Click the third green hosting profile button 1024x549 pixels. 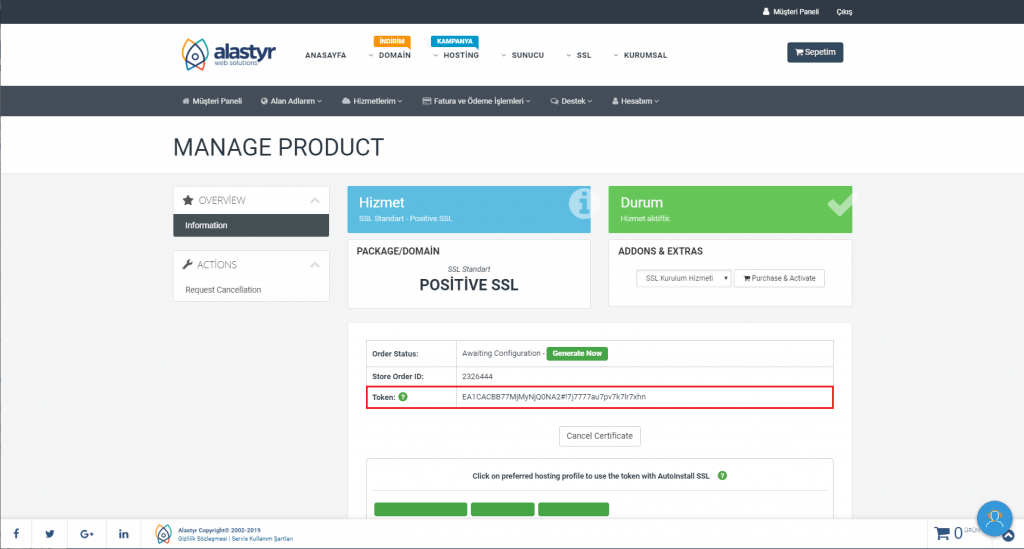click(573, 509)
